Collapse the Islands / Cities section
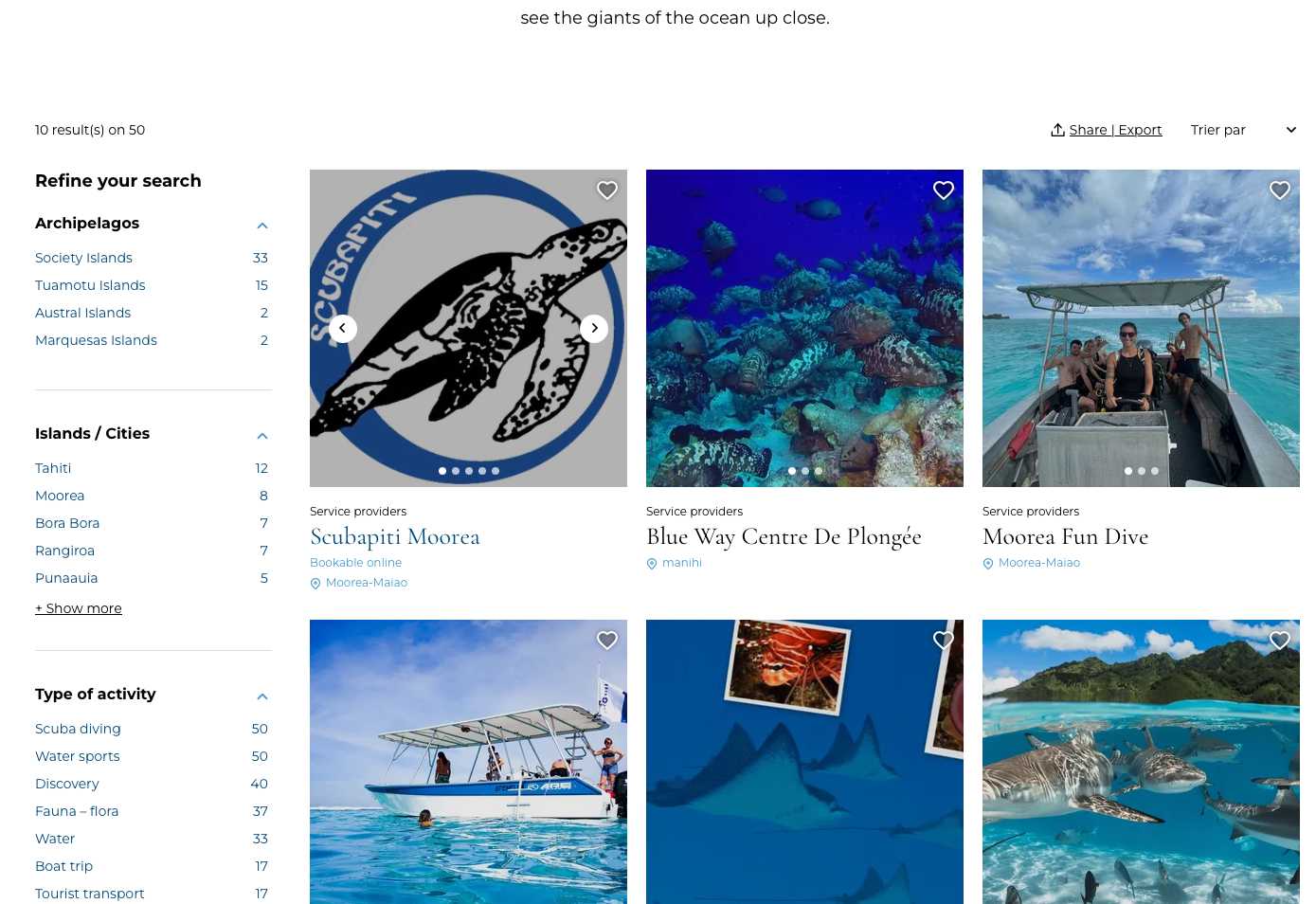 tap(262, 435)
